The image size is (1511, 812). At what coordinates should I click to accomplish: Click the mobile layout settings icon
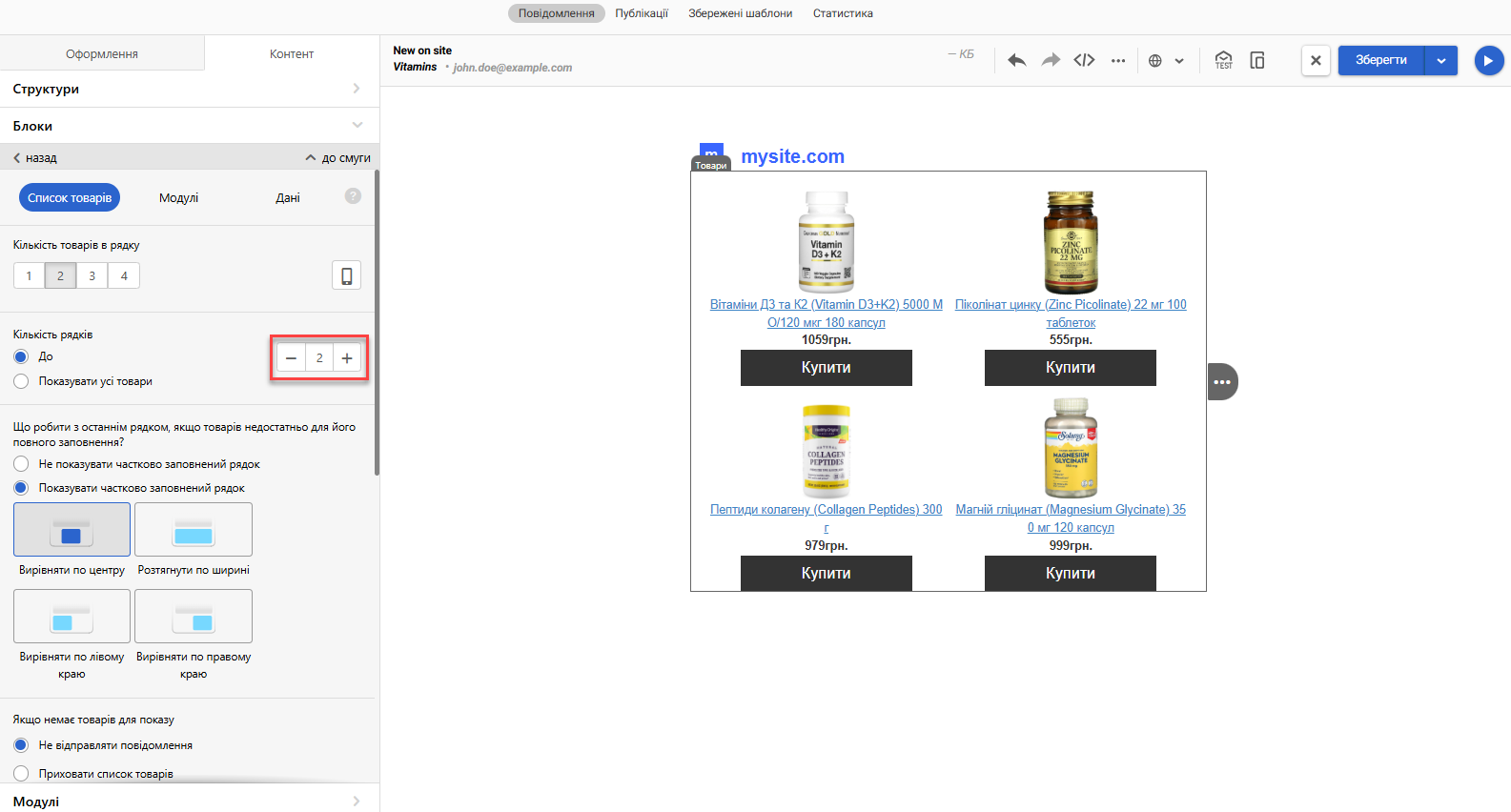(346, 275)
